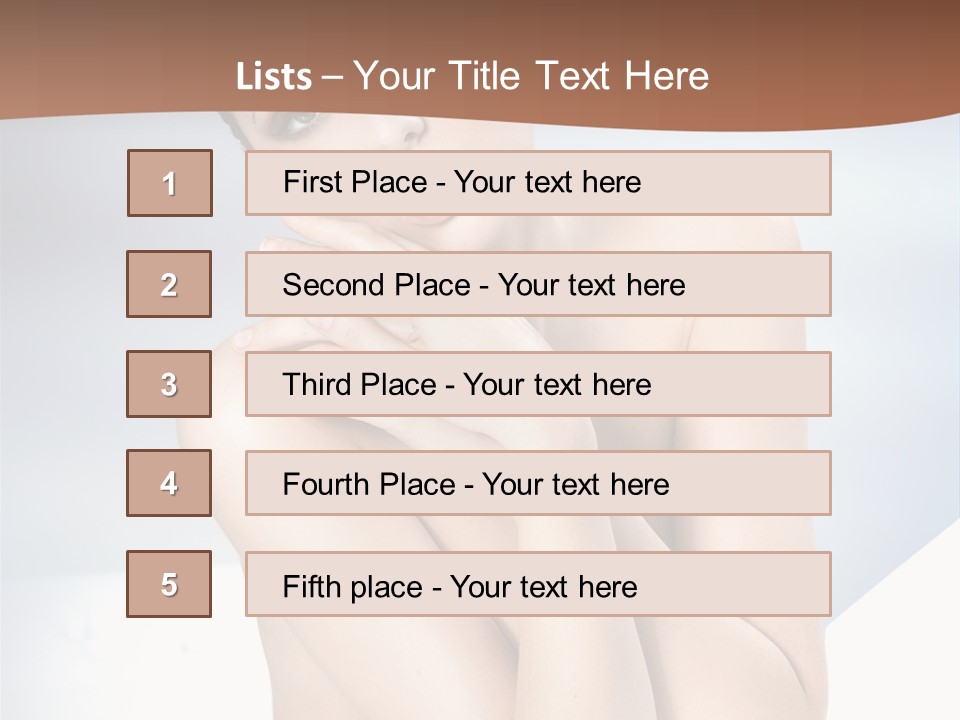Select the number 4 box
Viewport: 960px width, 720px height.
(x=169, y=483)
